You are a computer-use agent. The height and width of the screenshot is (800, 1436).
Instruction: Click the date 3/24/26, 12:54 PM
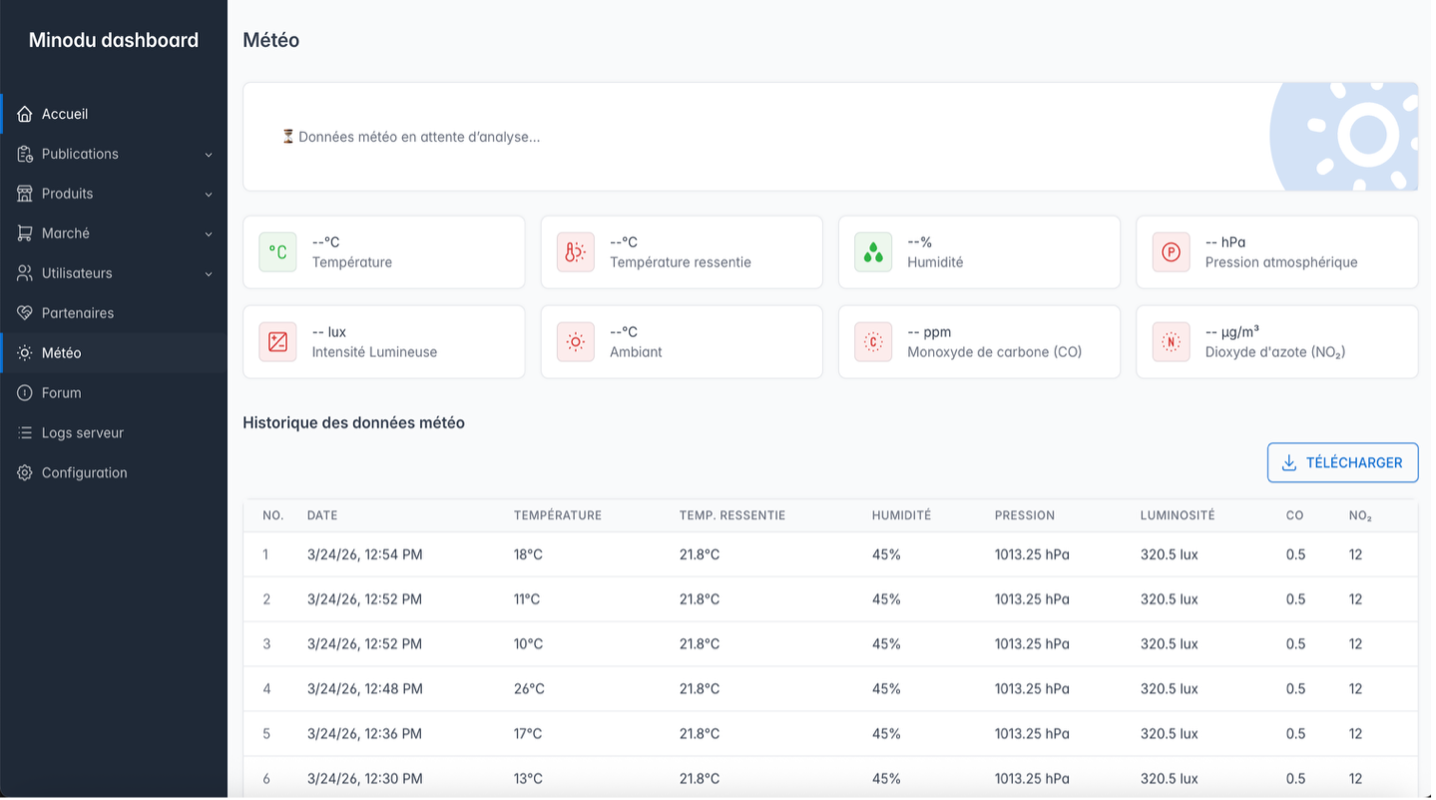coord(365,555)
